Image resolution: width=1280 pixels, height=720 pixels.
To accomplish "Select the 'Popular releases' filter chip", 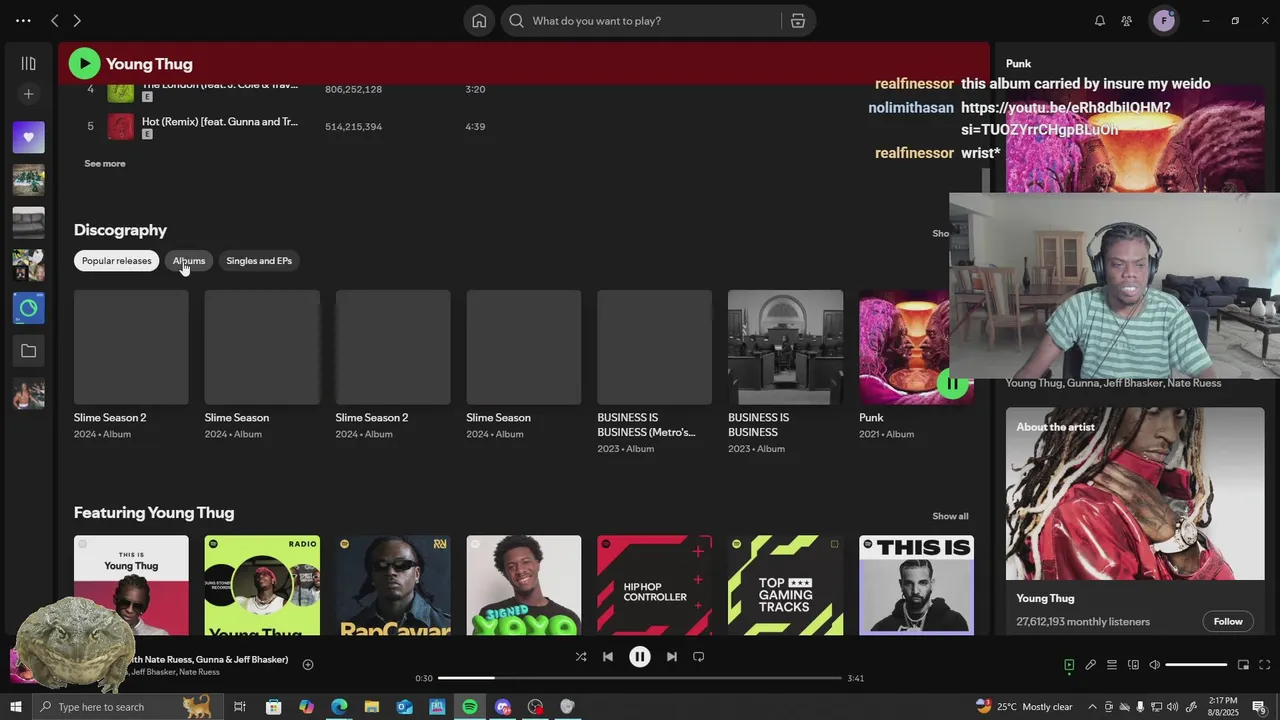I will point(116,261).
